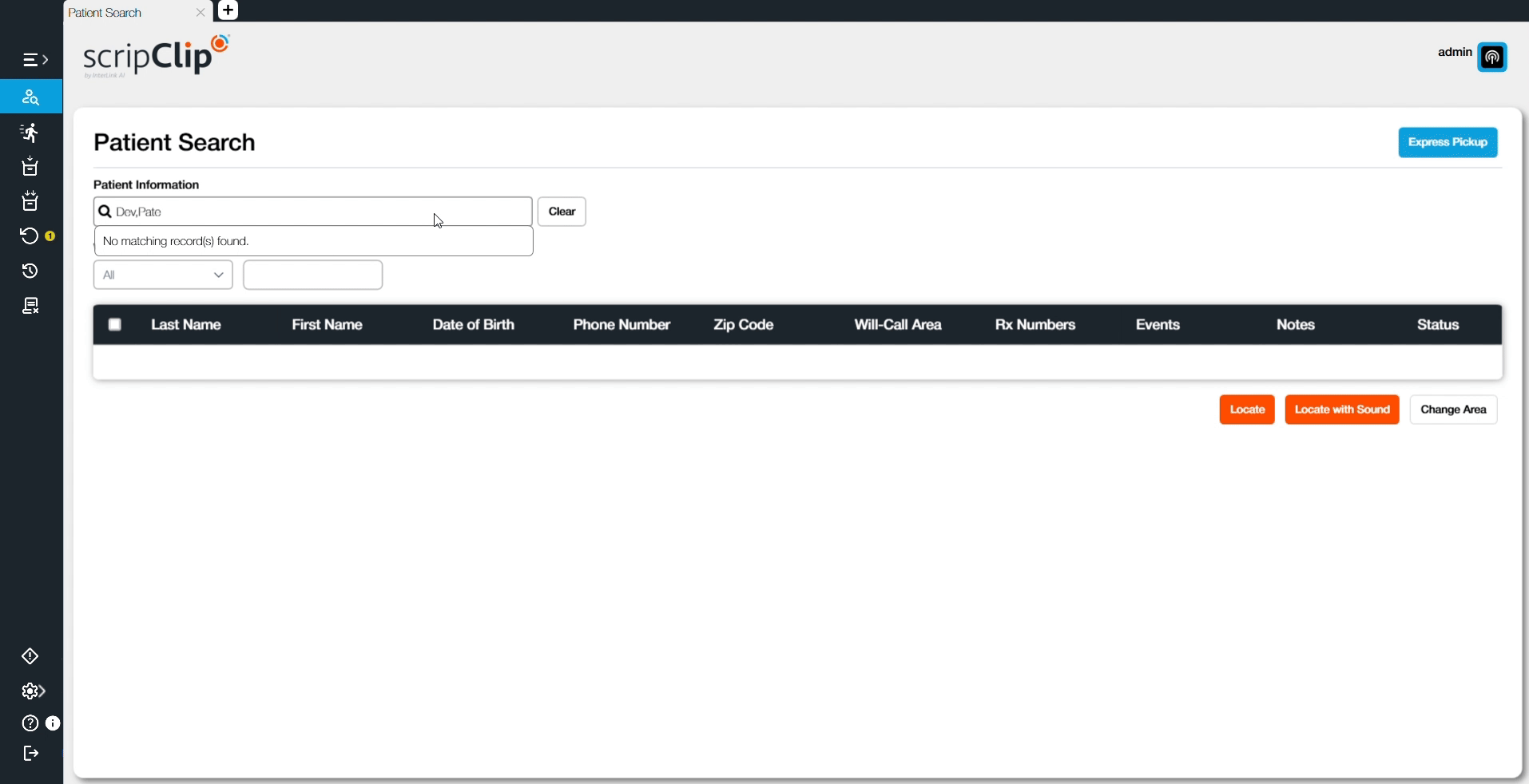Open the diamond warning alerts icon
Viewport: 1529px width, 784px height.
[x=30, y=656]
